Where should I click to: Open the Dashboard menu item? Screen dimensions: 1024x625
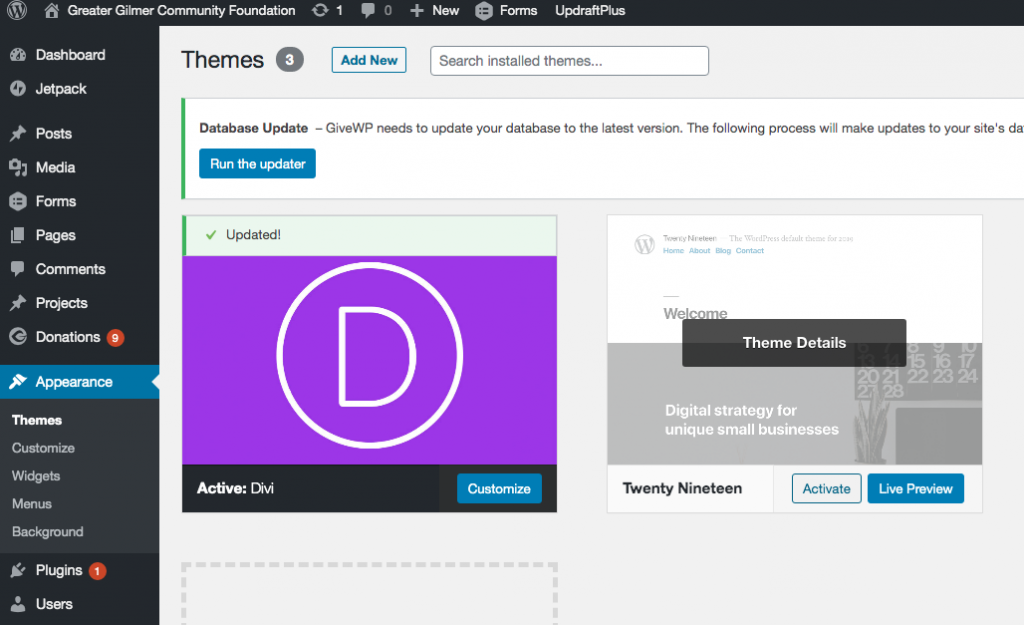(71, 55)
